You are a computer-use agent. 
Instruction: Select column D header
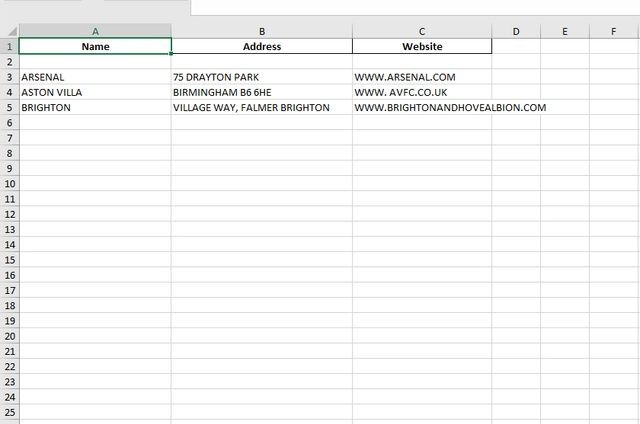click(516, 31)
